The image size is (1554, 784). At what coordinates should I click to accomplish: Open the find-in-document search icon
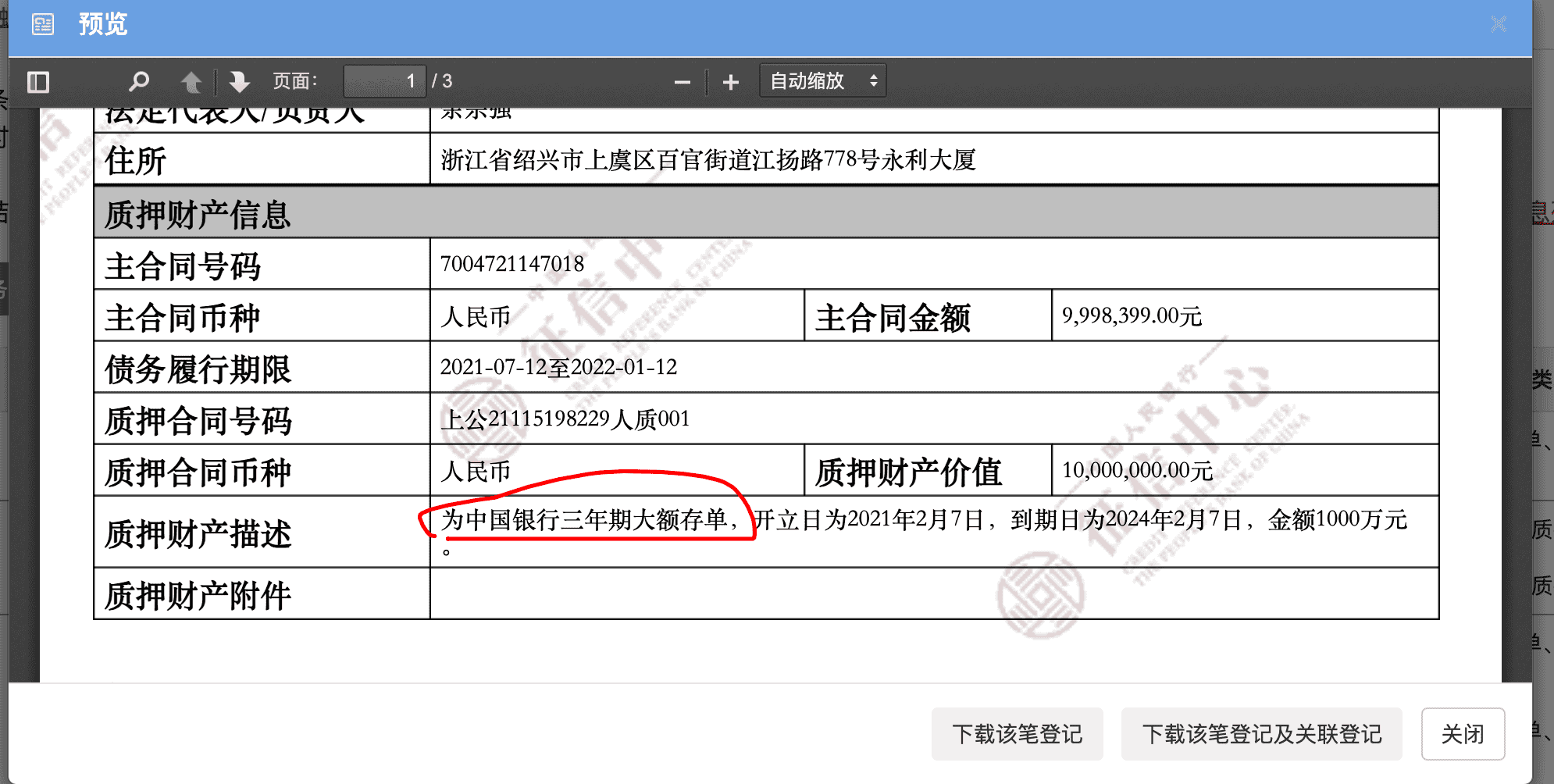point(139,81)
